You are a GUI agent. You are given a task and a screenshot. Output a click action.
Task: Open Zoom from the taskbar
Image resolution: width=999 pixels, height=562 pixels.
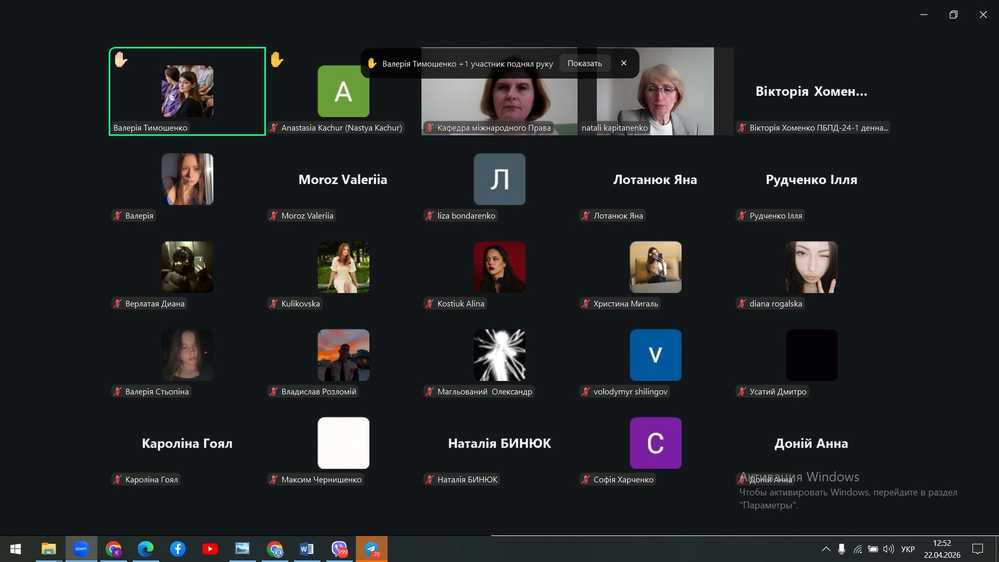[81, 549]
